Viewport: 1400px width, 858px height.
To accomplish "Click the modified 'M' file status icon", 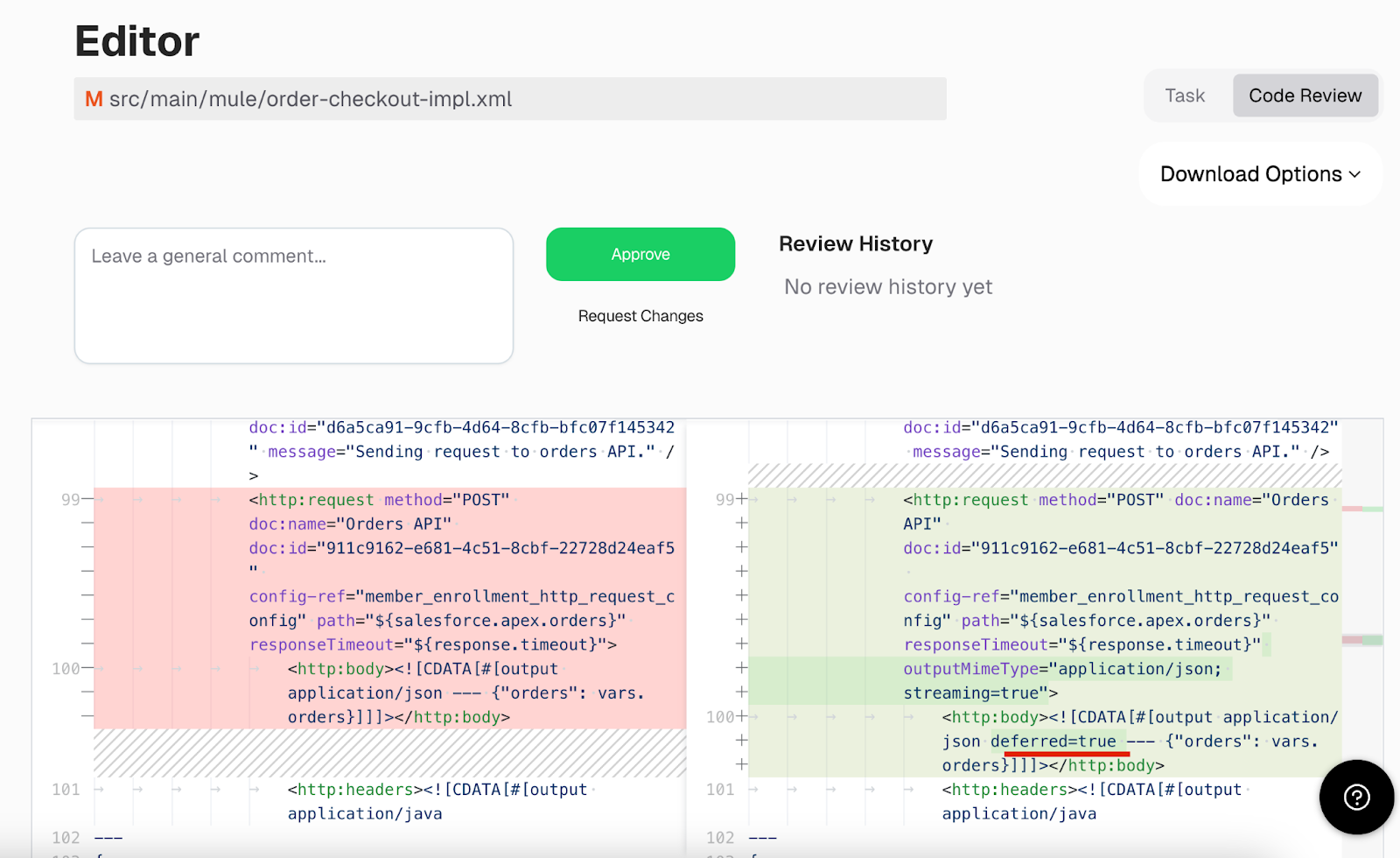I will 94,99.
